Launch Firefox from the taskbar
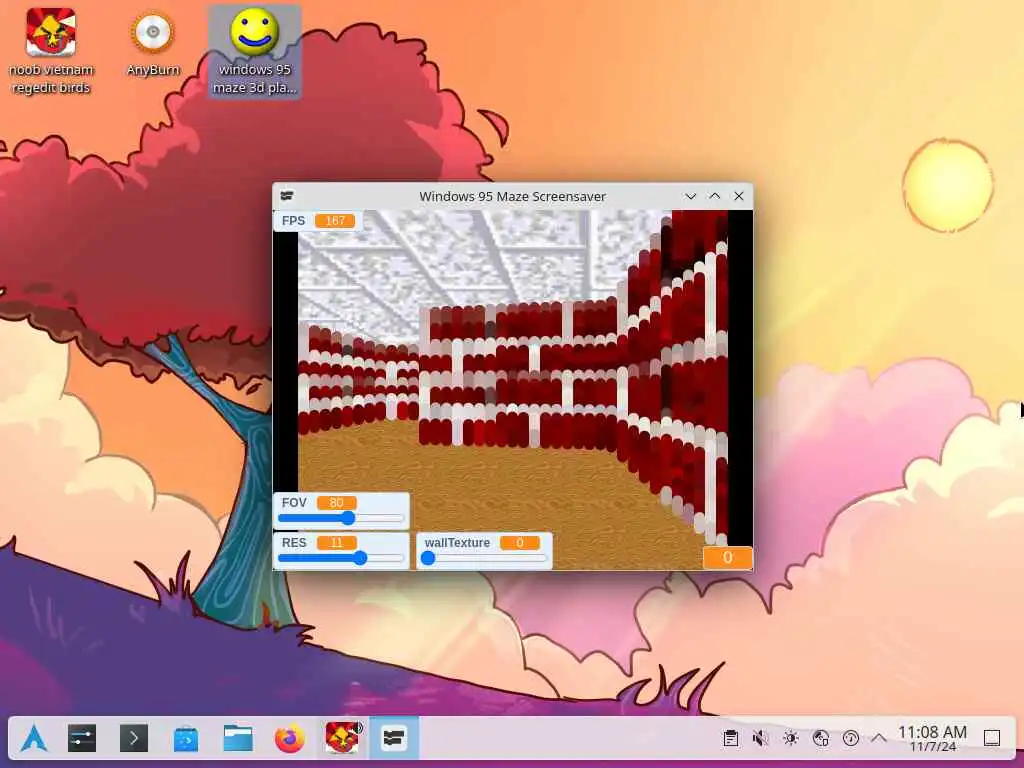Image resolution: width=1024 pixels, height=768 pixels. (x=289, y=739)
